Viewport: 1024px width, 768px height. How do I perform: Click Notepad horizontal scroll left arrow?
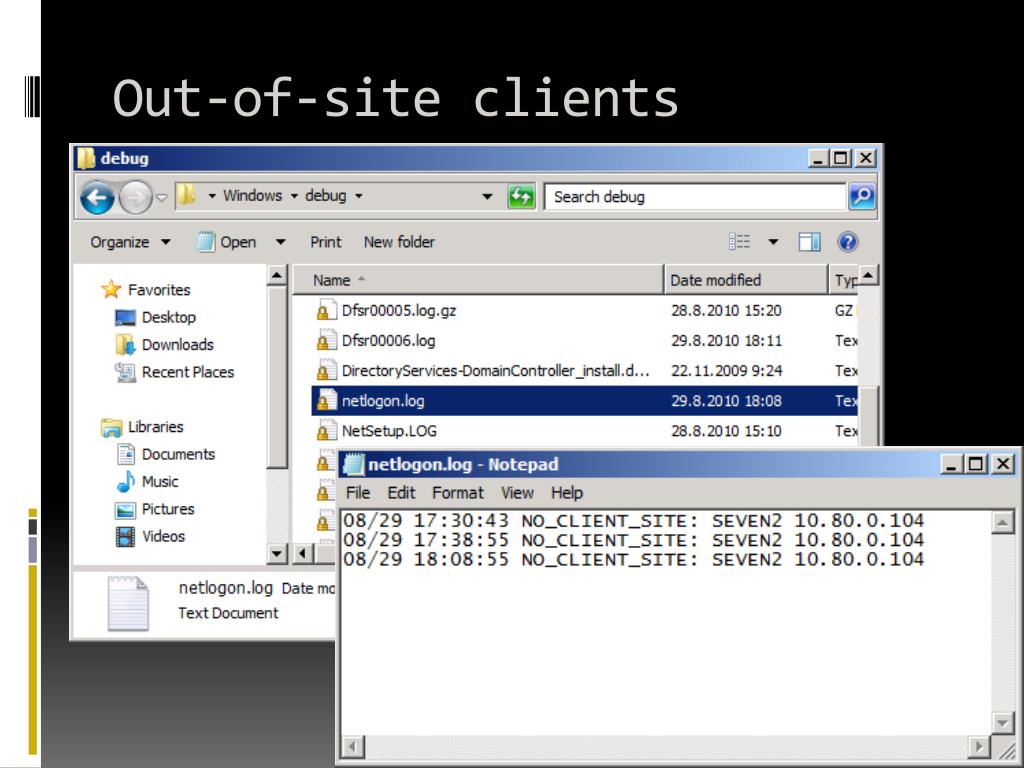tap(353, 746)
